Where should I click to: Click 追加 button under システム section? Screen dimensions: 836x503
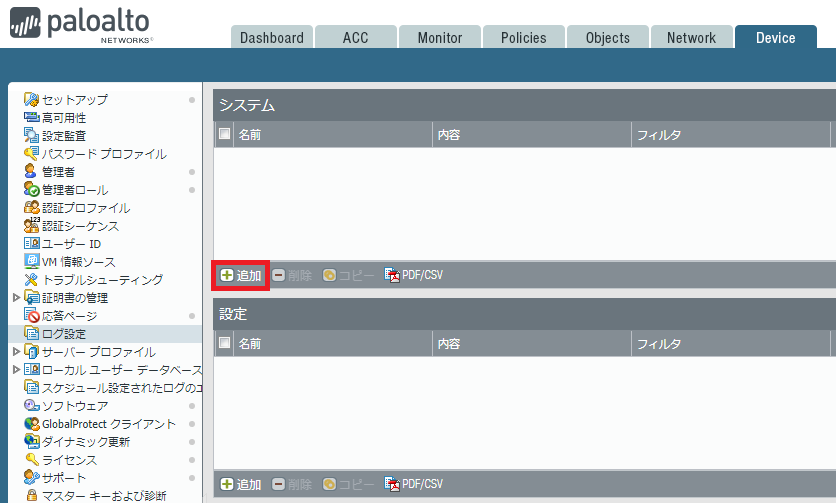pyautogui.click(x=241, y=275)
